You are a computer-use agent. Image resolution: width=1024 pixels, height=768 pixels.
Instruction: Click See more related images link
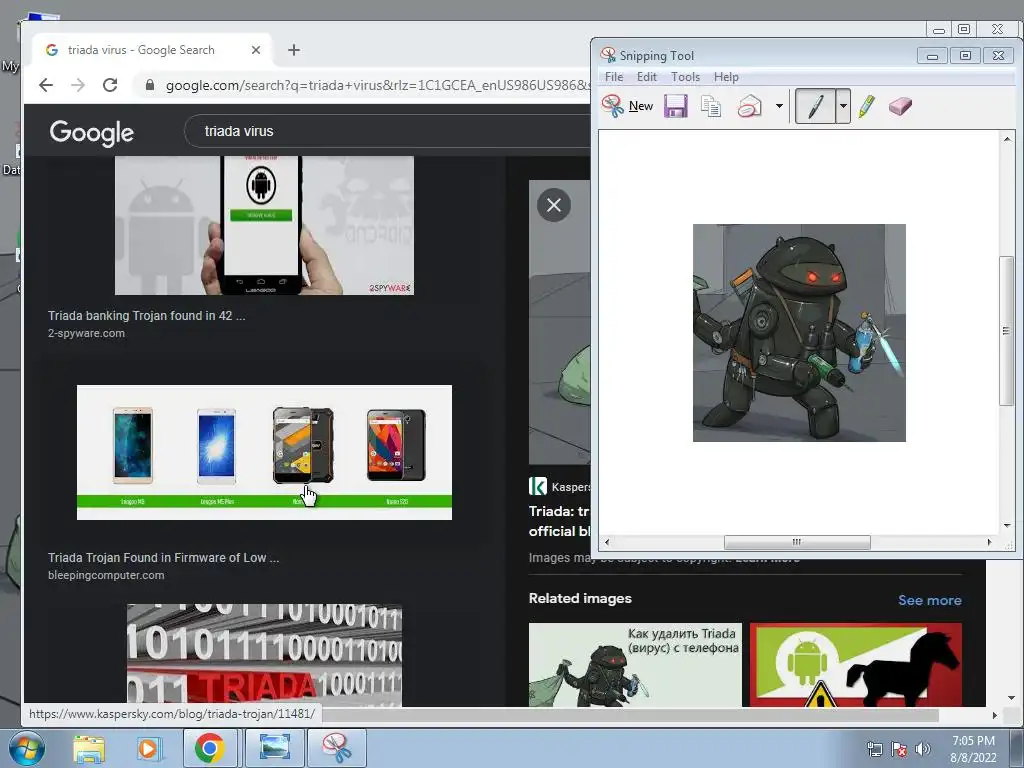tap(930, 600)
